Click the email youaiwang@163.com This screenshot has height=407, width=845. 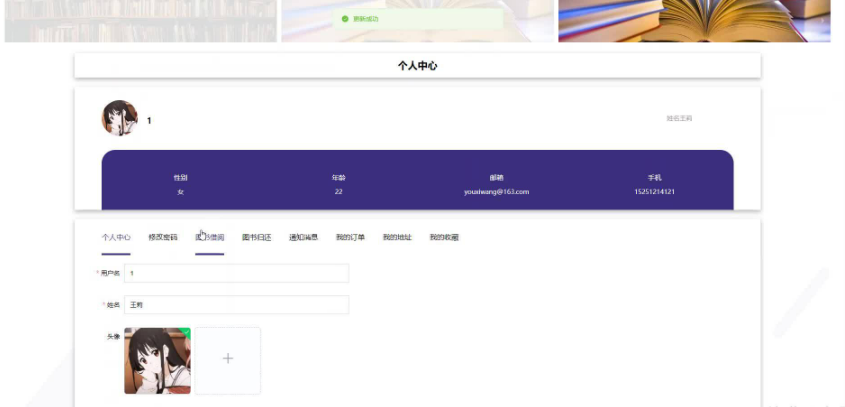click(496, 192)
